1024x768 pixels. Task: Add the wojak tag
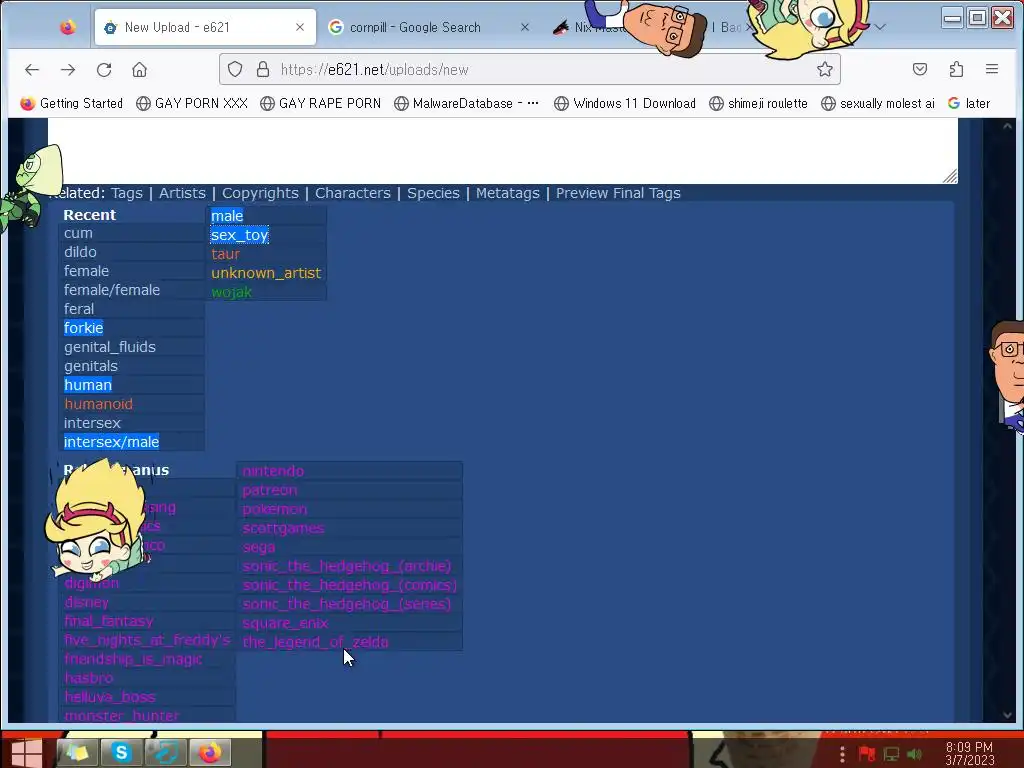tap(231, 292)
